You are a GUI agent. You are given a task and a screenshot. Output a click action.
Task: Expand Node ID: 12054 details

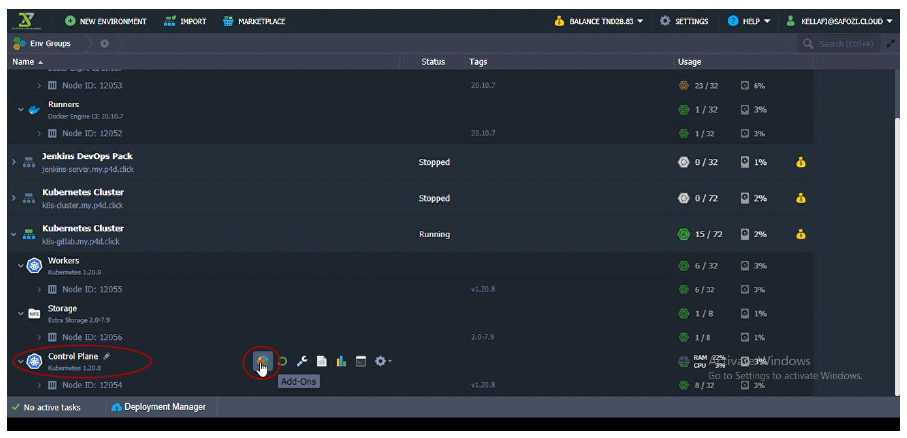click(x=39, y=385)
